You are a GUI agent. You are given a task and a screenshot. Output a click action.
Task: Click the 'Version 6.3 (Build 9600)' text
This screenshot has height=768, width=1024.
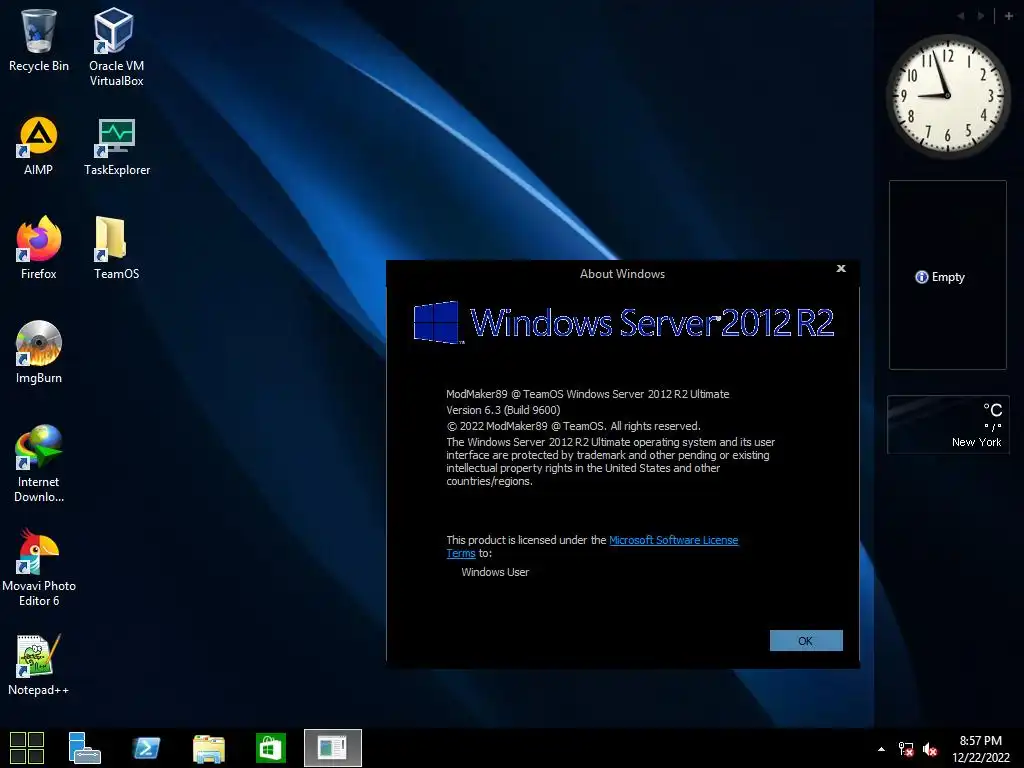pyautogui.click(x=503, y=410)
